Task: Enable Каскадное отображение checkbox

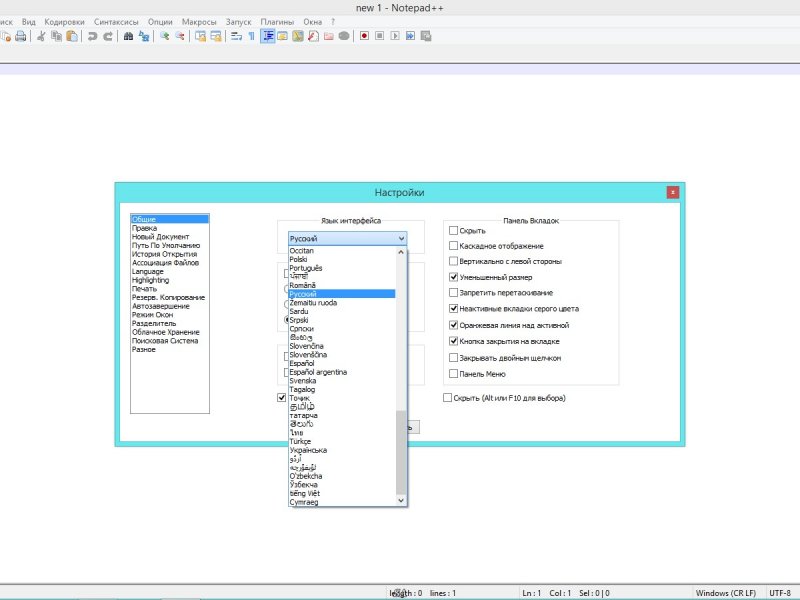Action: pyautogui.click(x=453, y=246)
